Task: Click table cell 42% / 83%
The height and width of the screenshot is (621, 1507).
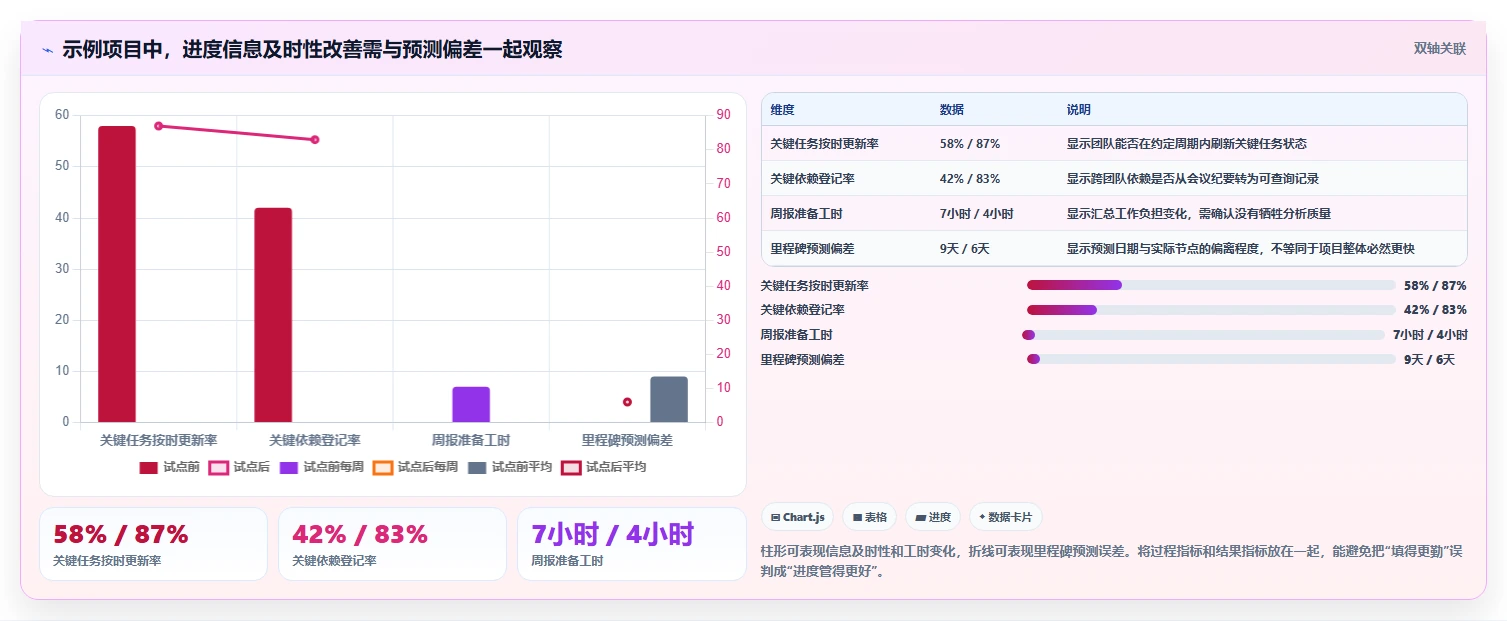Action: click(970, 179)
